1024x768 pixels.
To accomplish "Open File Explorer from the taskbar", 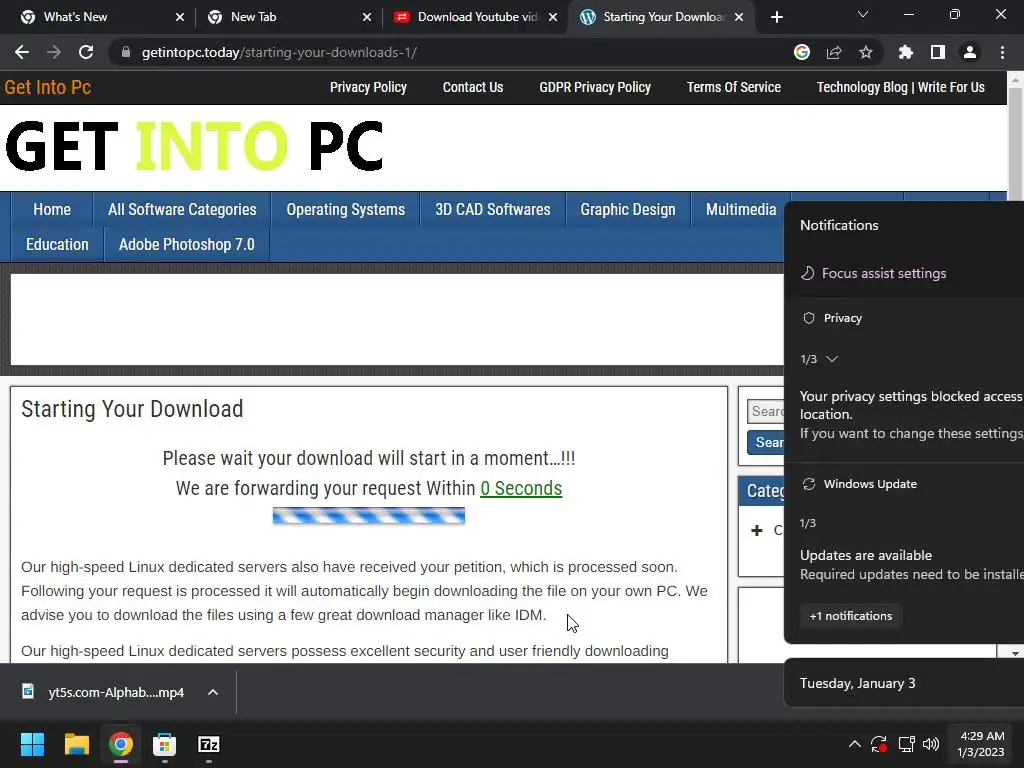I will pyautogui.click(x=76, y=744).
